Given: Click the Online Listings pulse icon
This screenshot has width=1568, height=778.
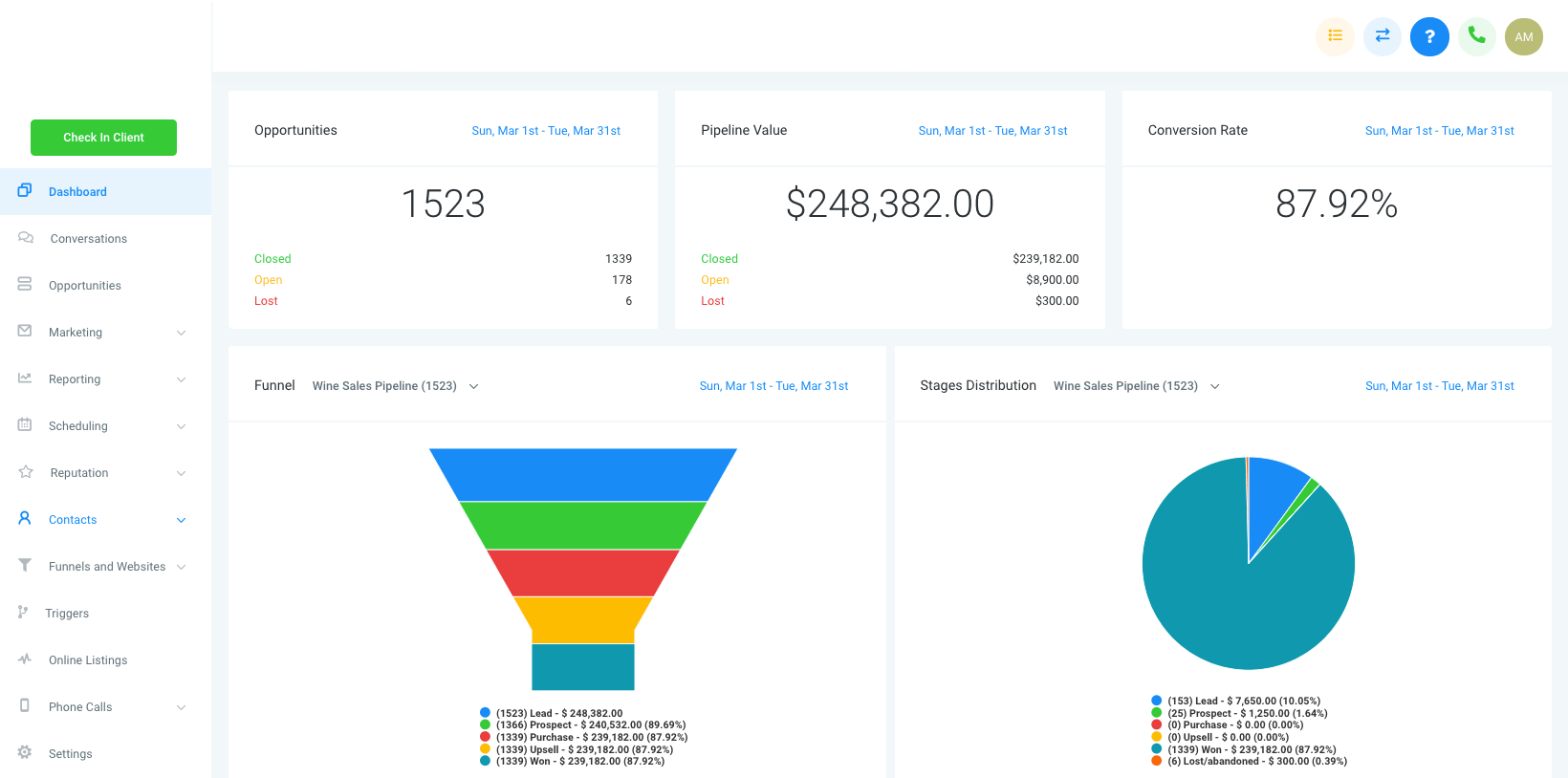Looking at the screenshot, I should 25,659.
